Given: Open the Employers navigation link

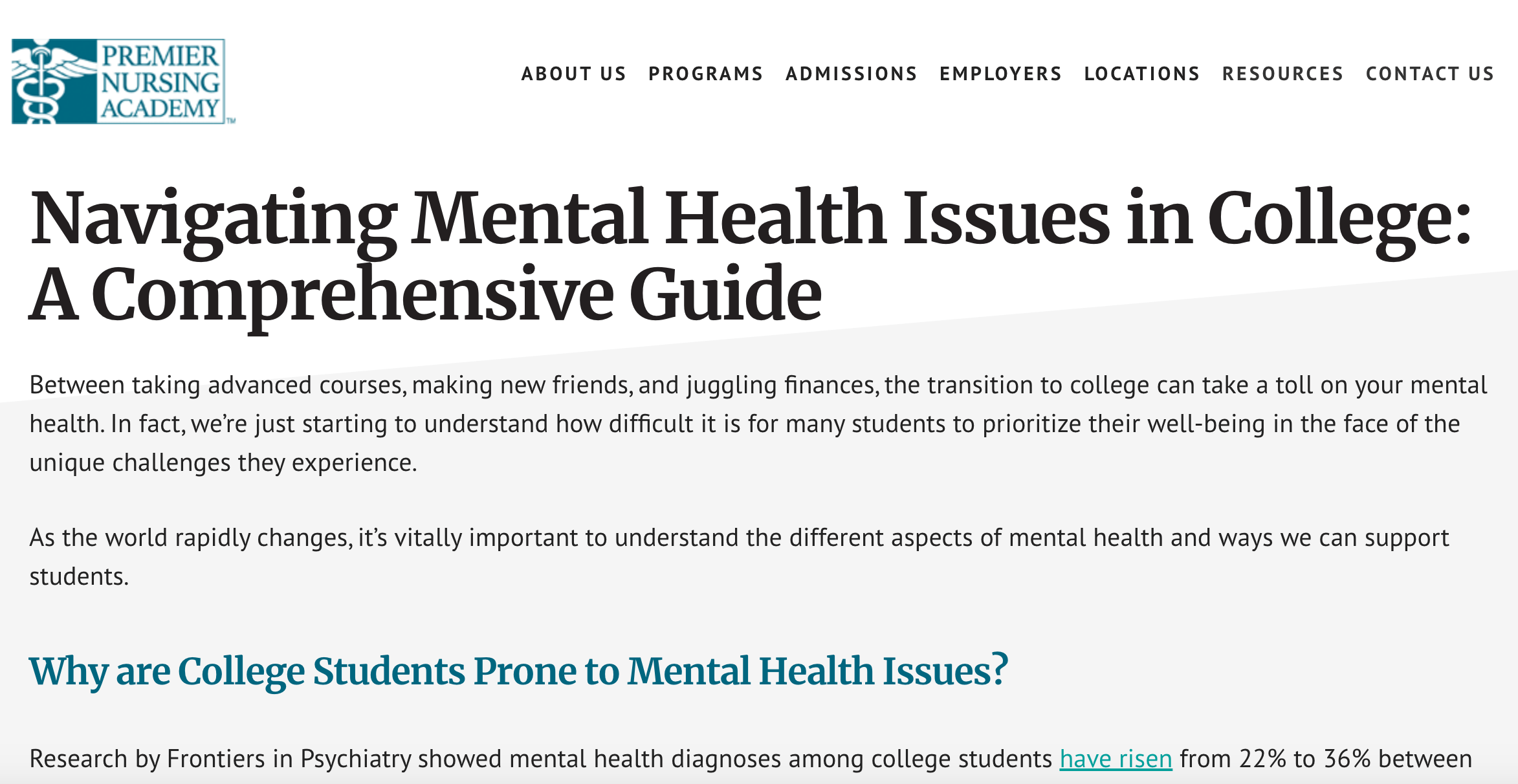Looking at the screenshot, I should click(x=1001, y=74).
